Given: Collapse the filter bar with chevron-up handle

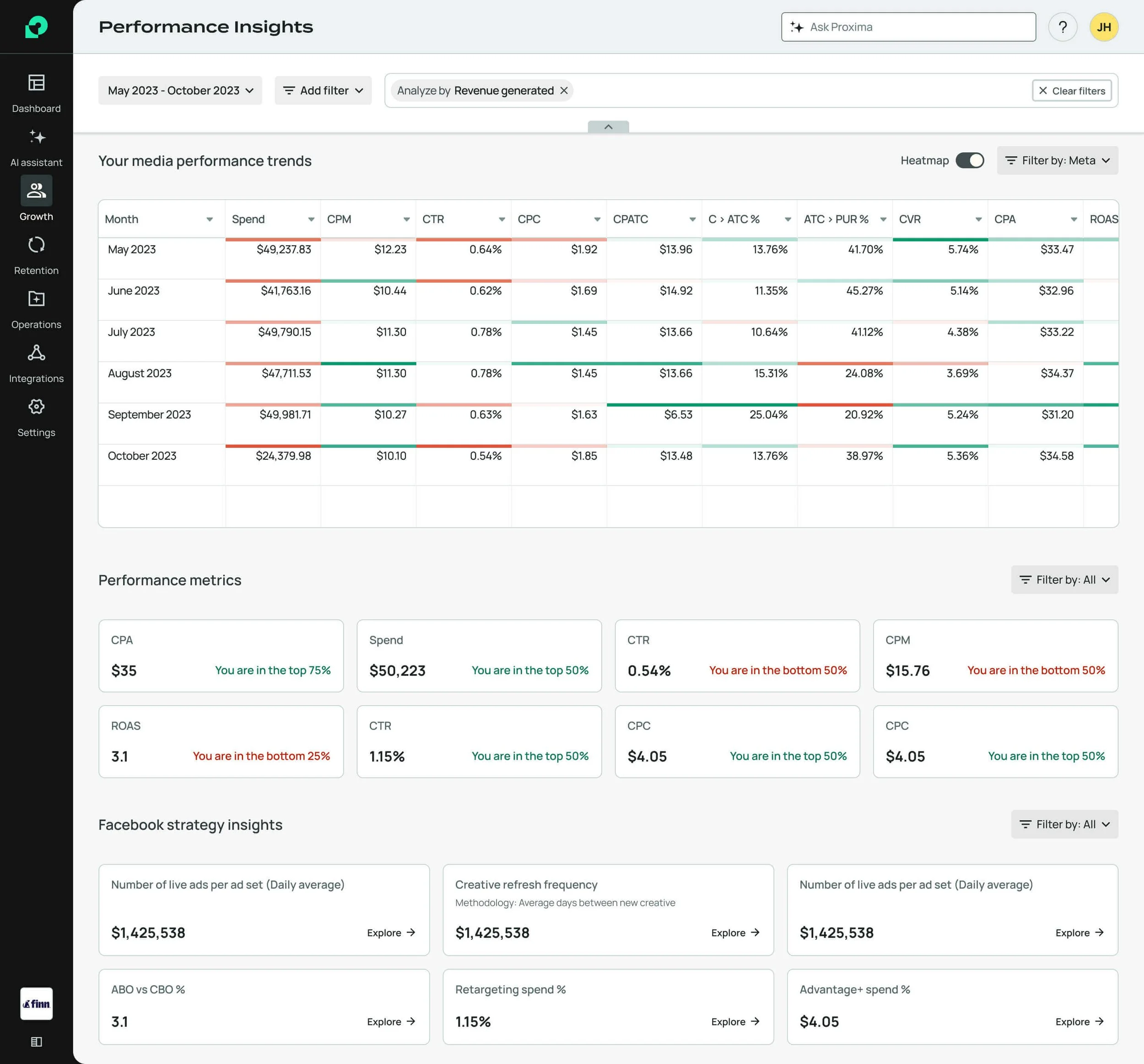Looking at the screenshot, I should 608,127.
